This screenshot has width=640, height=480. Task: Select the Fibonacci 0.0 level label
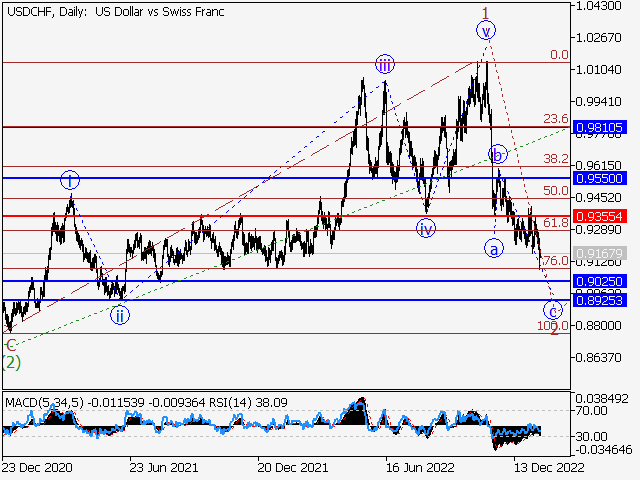(559, 55)
